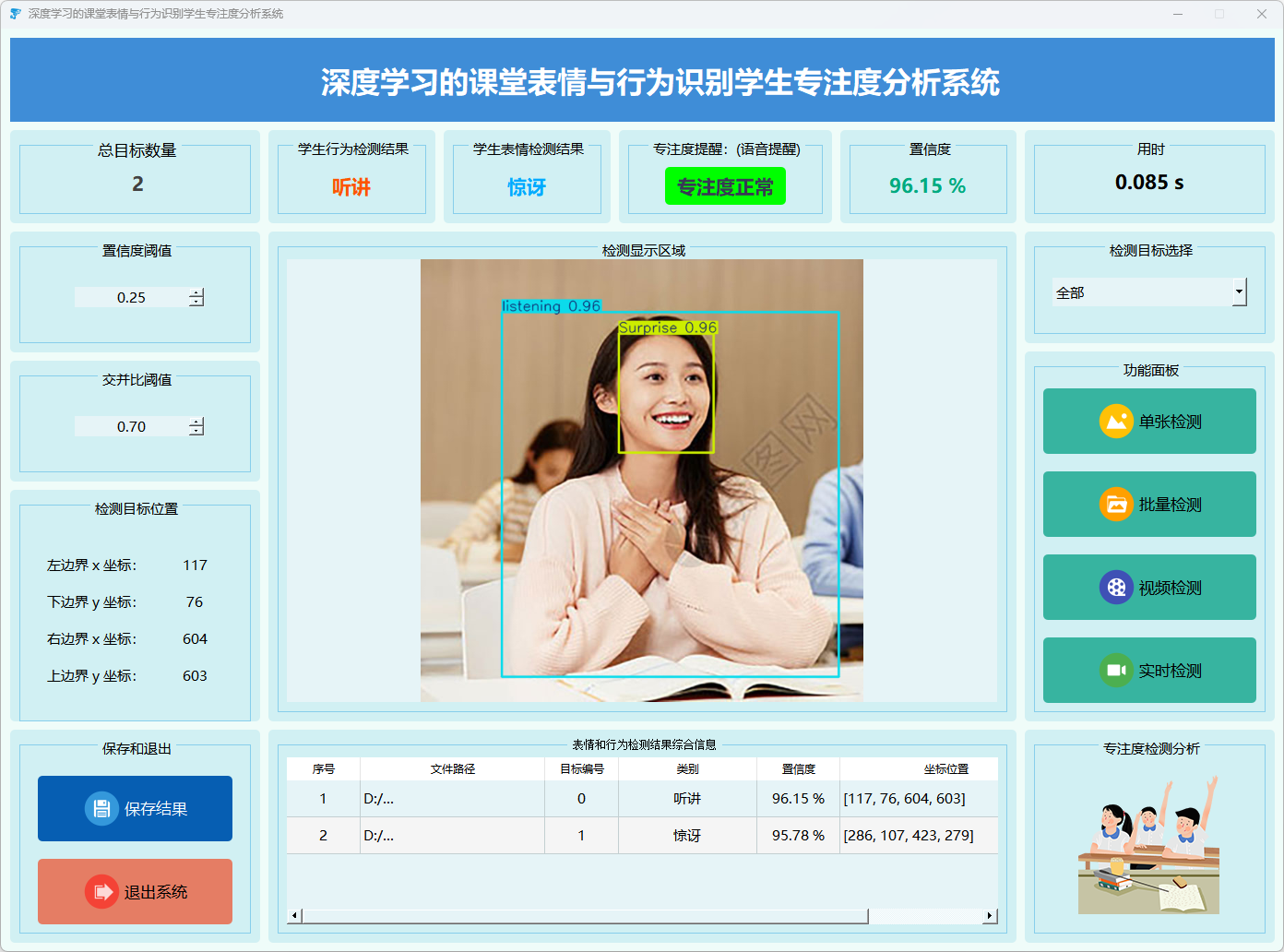The image size is (1284, 952).
Task: Click the confidence threshold spinner arrows
Action: point(196,297)
